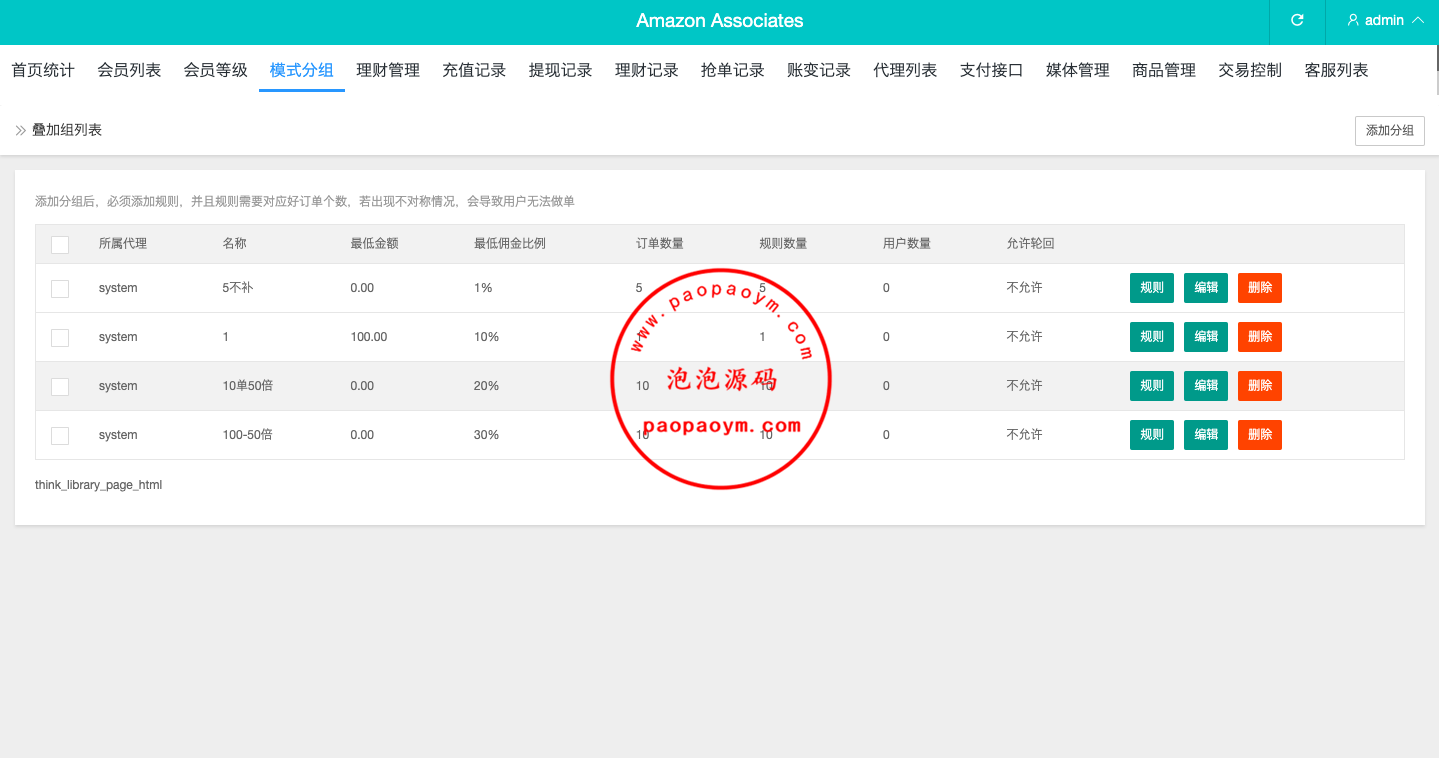1439x758 pixels.
Task: Go to the 抢单记录 tab
Action: point(733,70)
